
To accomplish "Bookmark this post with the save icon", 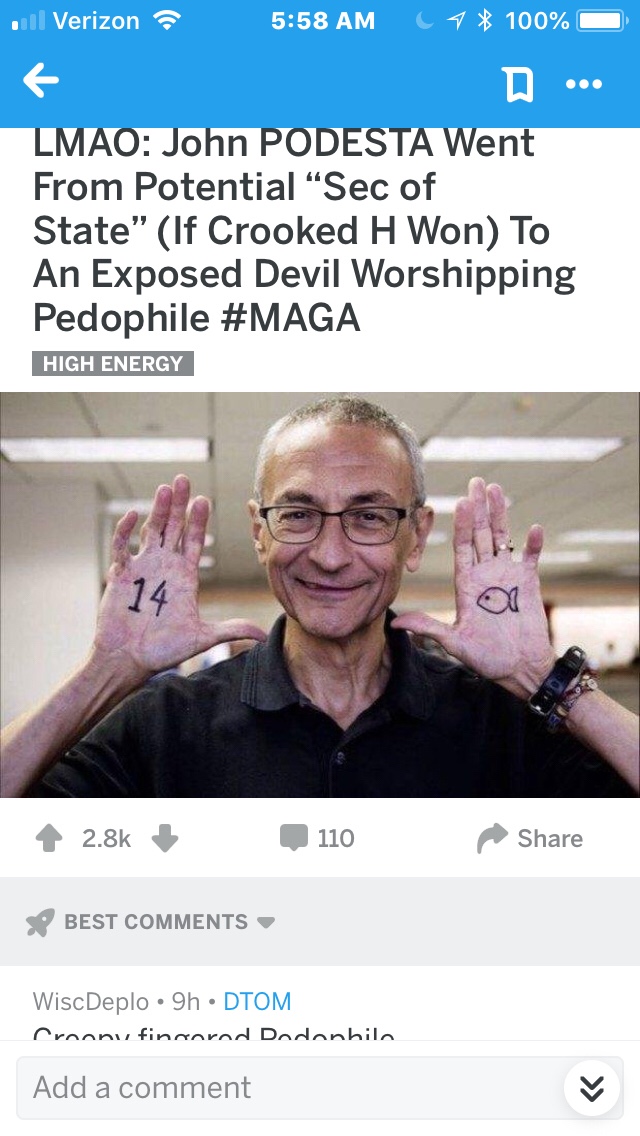I will [518, 85].
